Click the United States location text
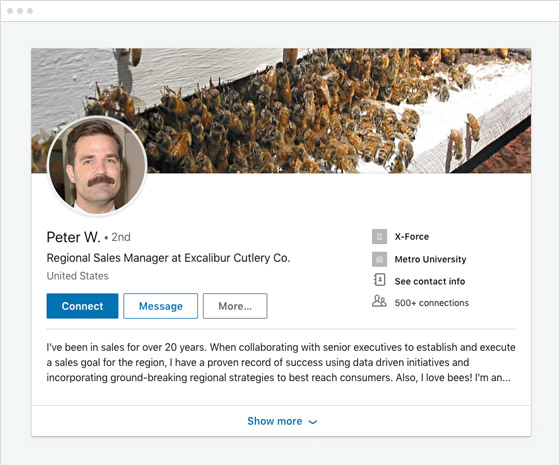 pyautogui.click(x=78, y=276)
